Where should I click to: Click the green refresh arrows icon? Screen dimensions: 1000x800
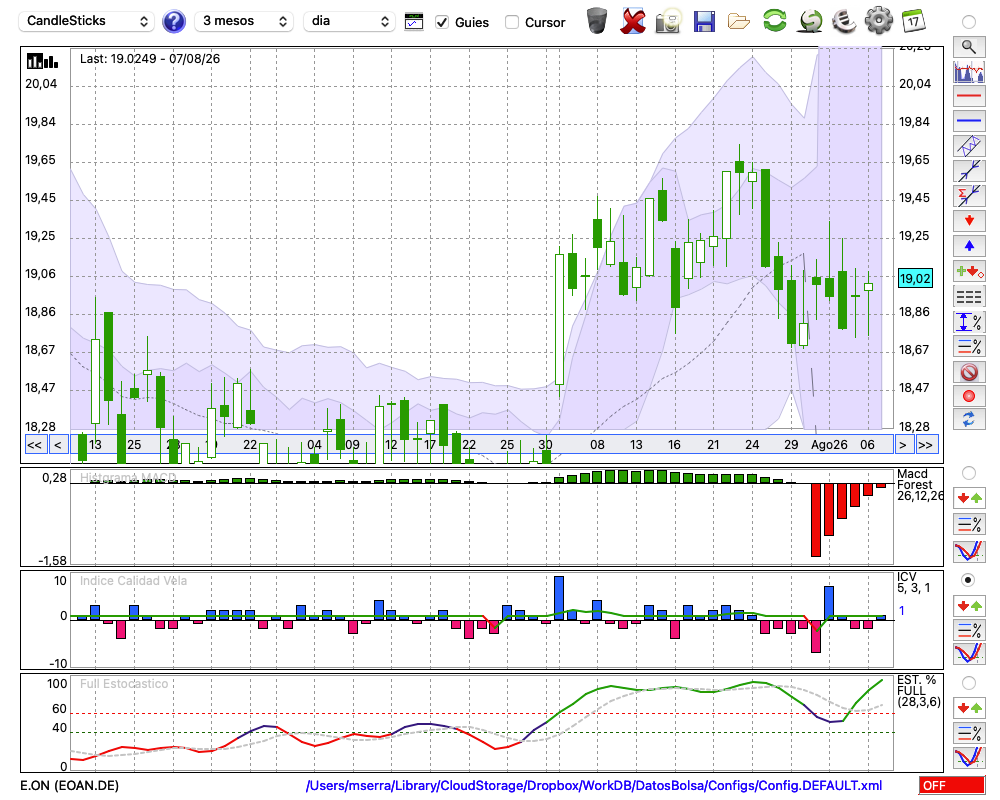[x=774, y=20]
